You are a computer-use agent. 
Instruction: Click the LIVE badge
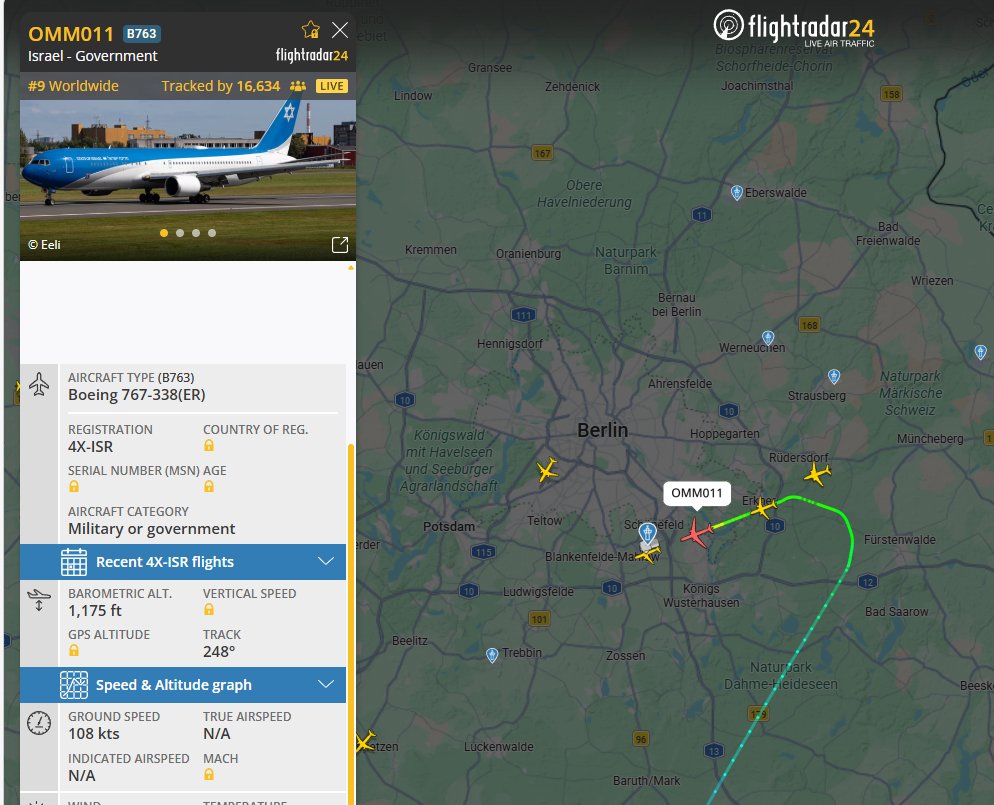(x=332, y=86)
